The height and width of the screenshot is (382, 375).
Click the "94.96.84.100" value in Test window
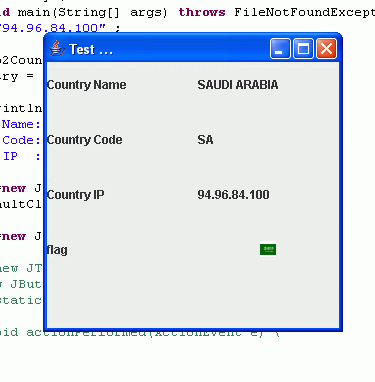[x=233, y=195]
